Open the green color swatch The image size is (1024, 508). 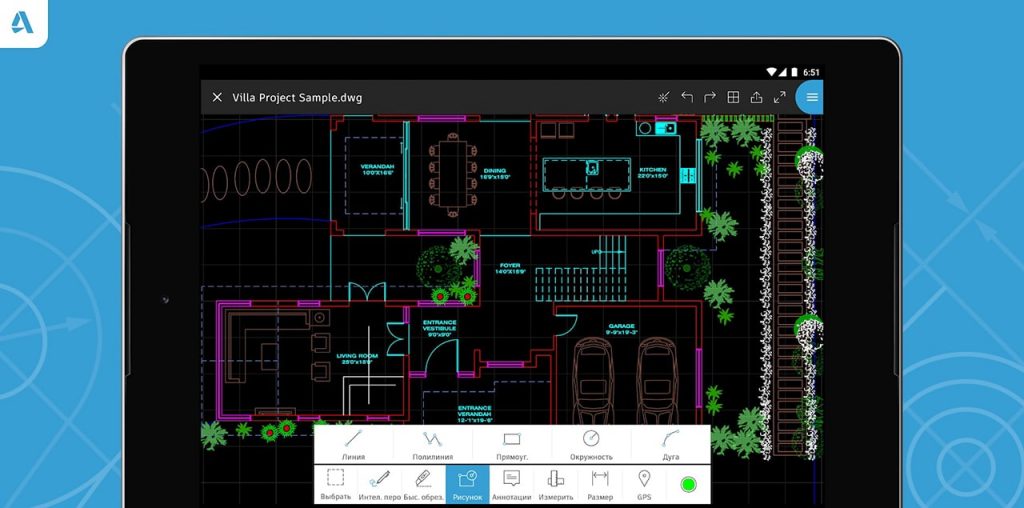coord(688,484)
